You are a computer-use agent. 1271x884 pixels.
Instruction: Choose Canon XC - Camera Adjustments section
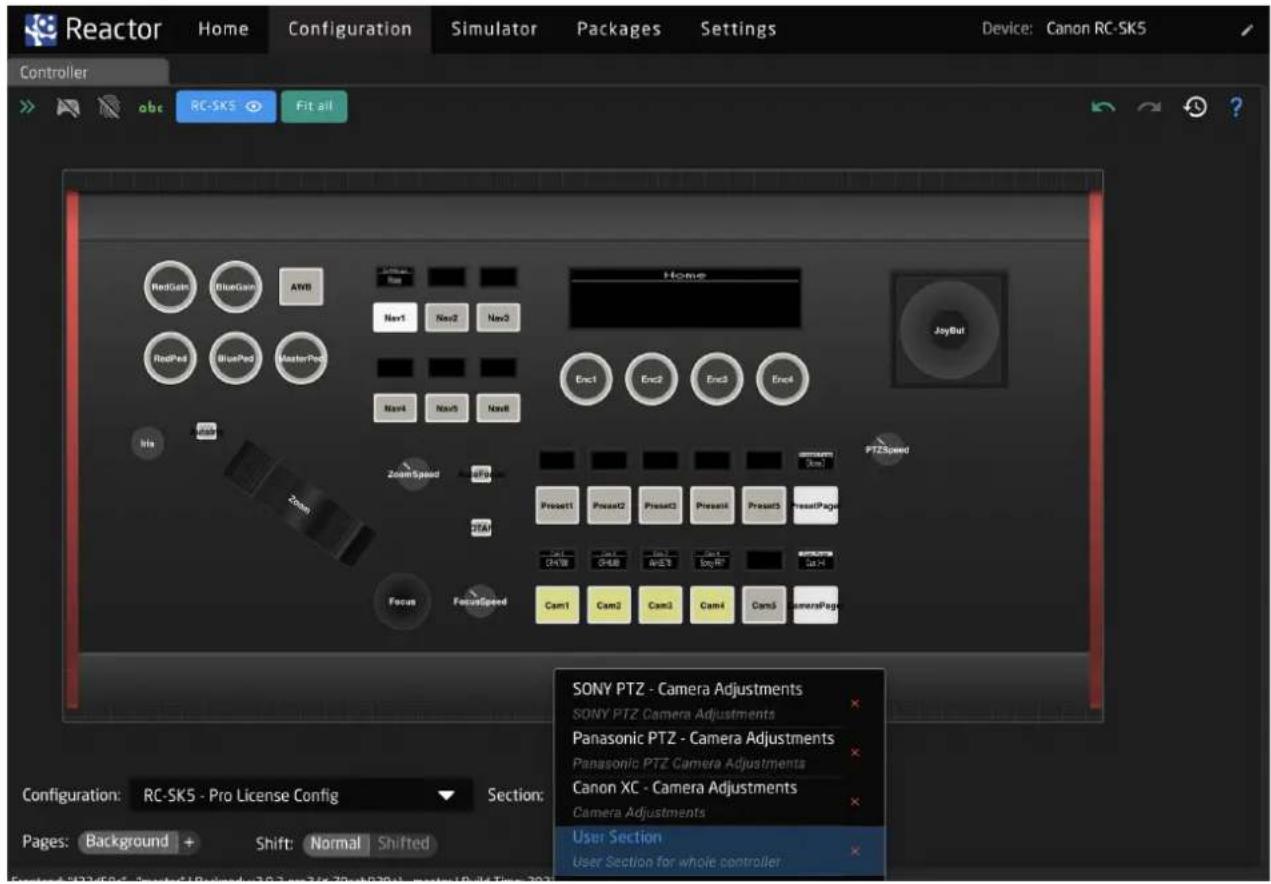pyautogui.click(x=719, y=800)
